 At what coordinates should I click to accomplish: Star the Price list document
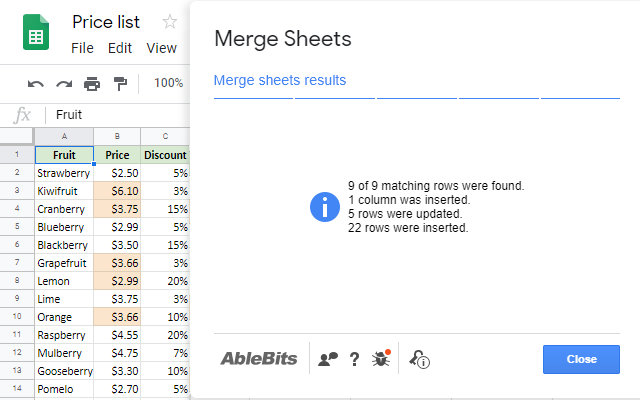(x=170, y=22)
